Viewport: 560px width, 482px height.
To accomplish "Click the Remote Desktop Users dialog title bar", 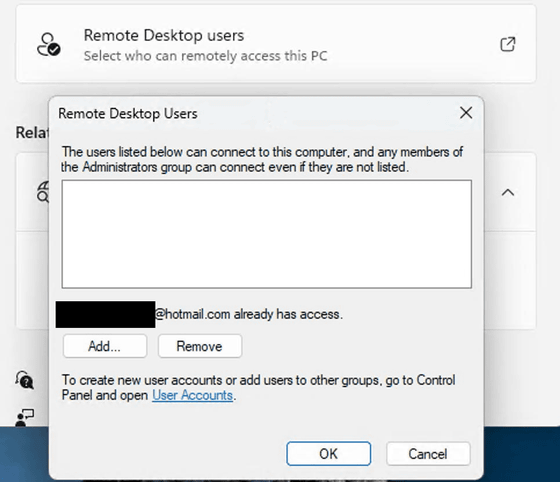I will (250, 114).
